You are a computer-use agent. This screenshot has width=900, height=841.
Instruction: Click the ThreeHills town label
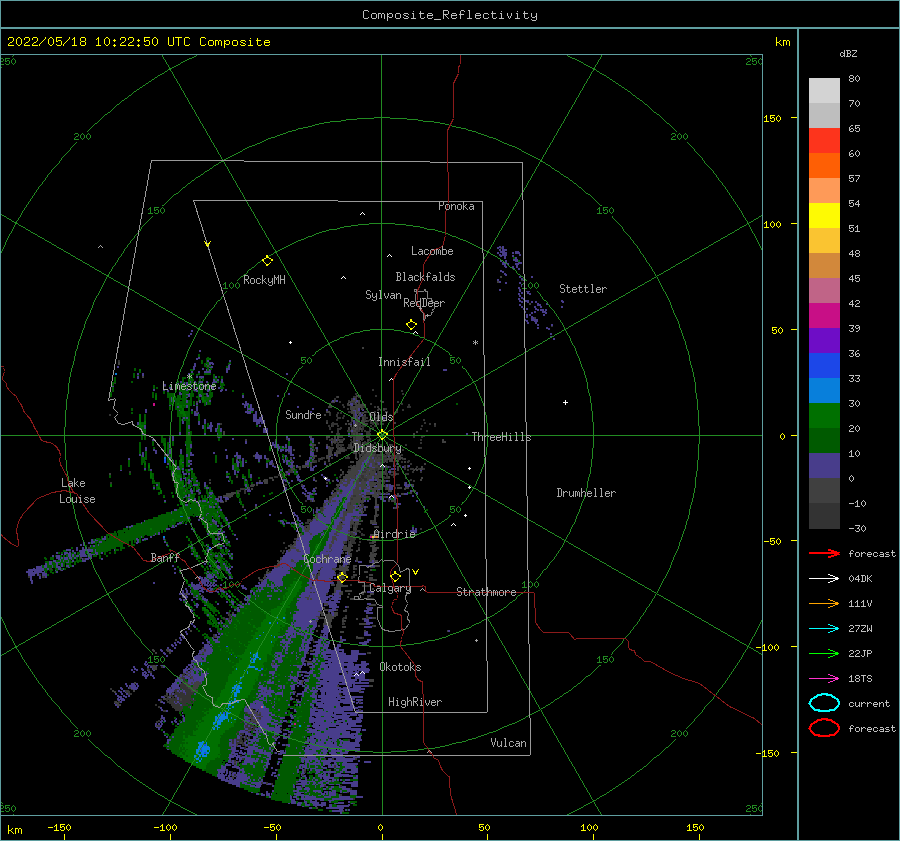[x=501, y=437]
